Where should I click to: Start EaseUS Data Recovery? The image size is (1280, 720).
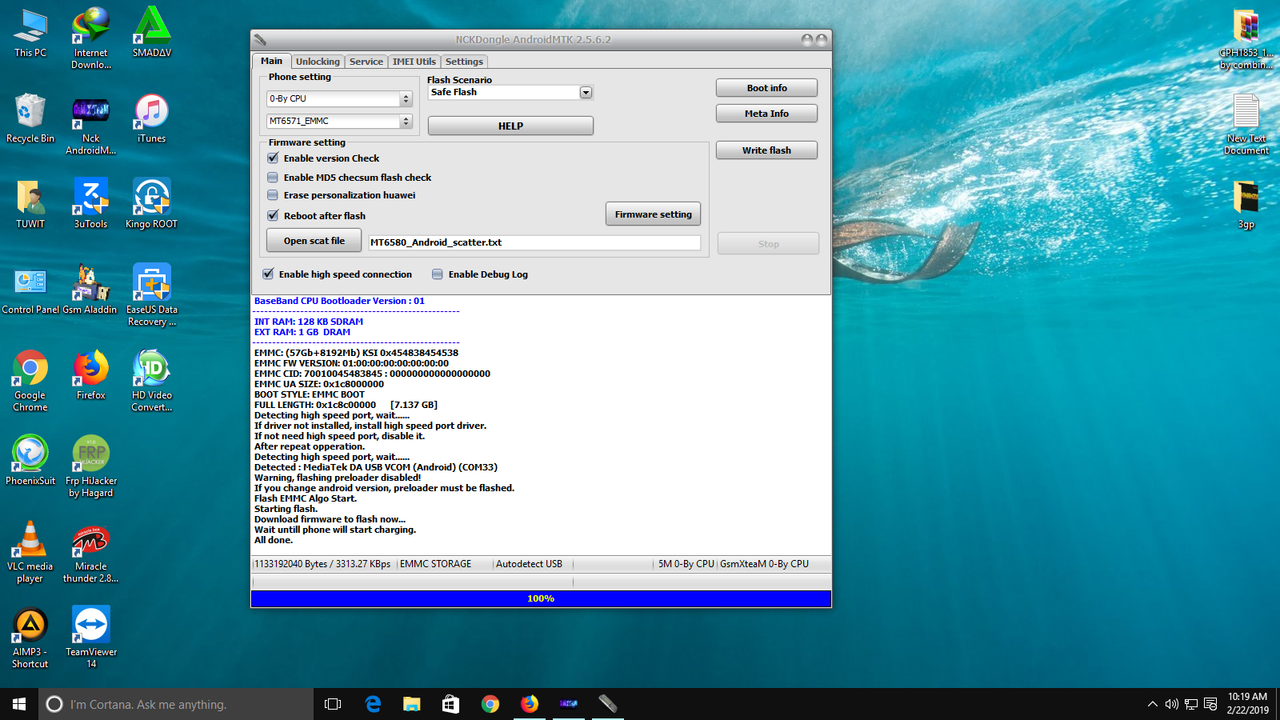(151, 283)
